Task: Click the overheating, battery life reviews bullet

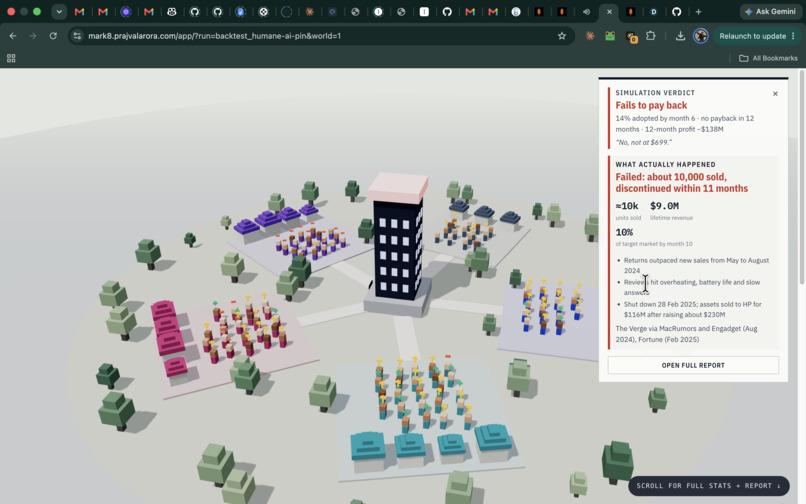Action: pos(691,287)
